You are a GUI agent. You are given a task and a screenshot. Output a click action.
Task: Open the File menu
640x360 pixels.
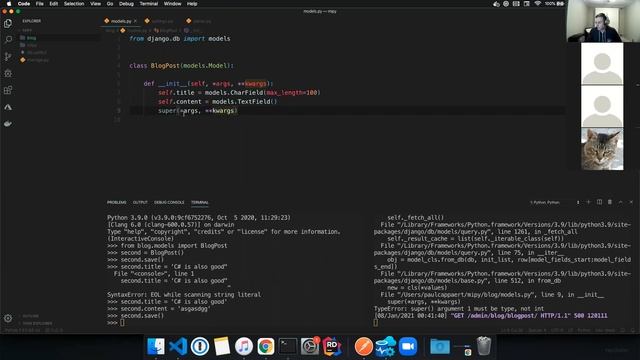point(40,4)
